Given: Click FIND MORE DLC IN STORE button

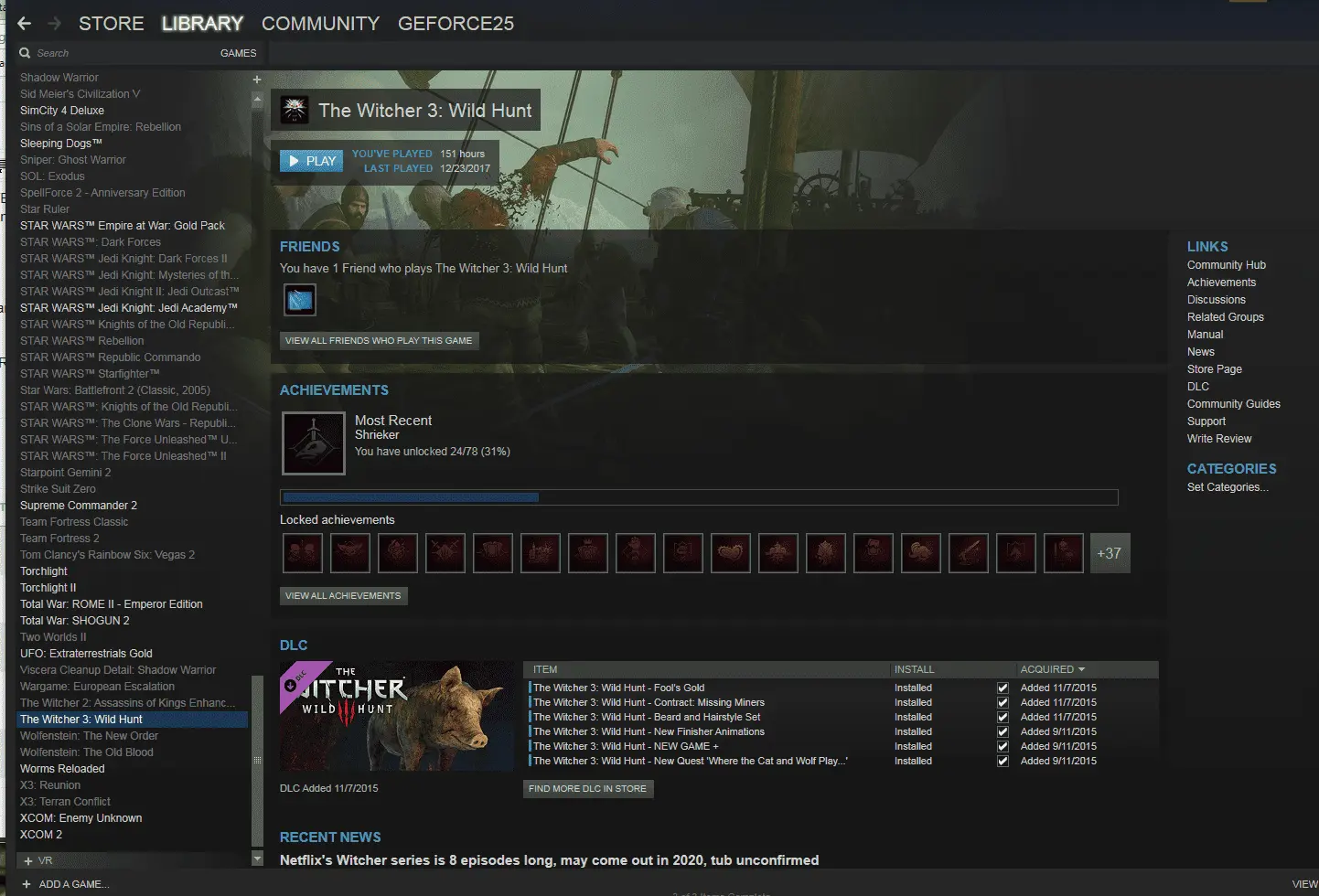Looking at the screenshot, I should tap(587, 789).
